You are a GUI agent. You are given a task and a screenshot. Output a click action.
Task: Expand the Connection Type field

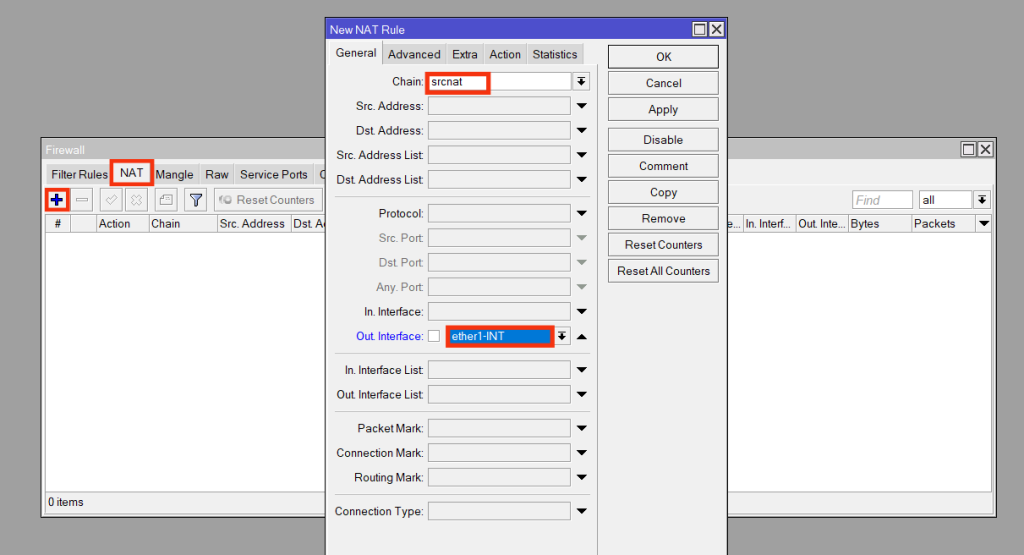tap(582, 512)
